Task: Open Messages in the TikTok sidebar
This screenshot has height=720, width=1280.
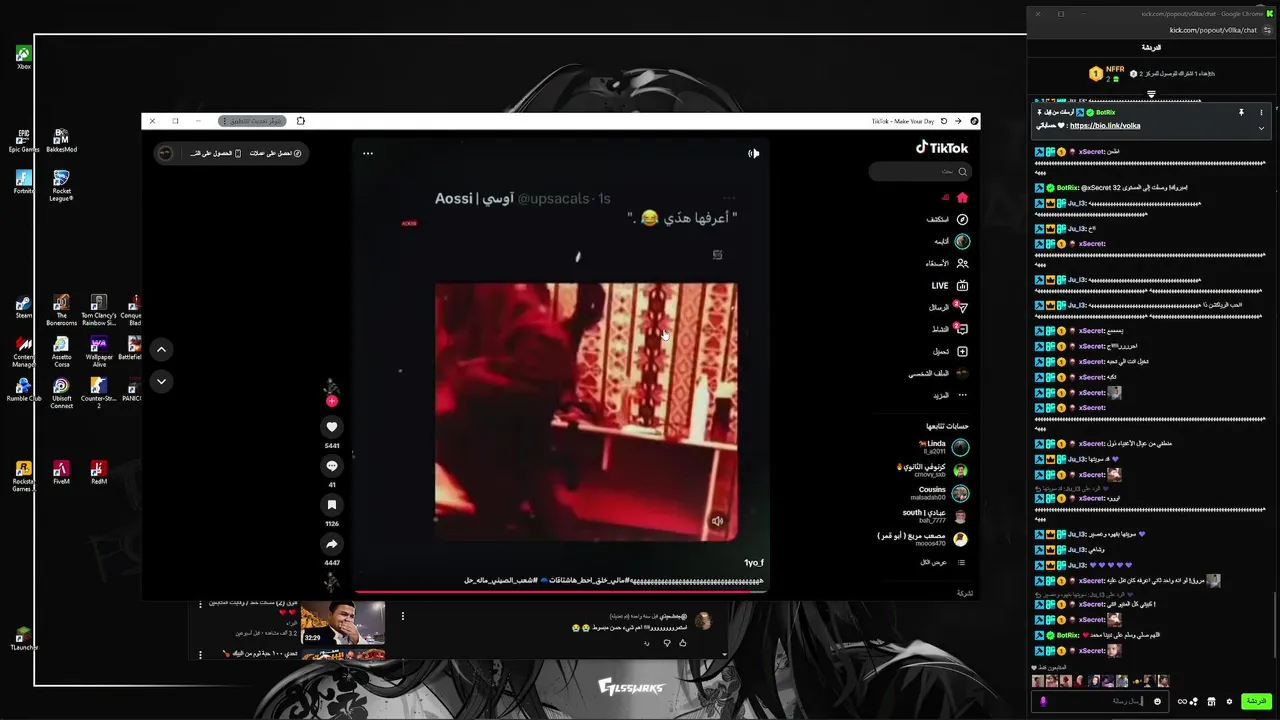Action: (962, 307)
